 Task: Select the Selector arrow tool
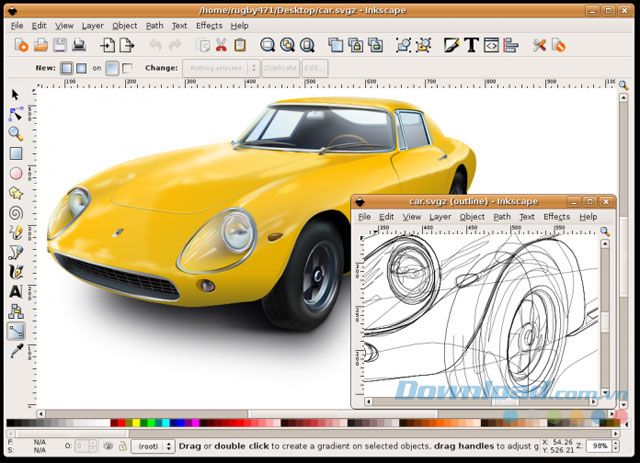(16, 95)
